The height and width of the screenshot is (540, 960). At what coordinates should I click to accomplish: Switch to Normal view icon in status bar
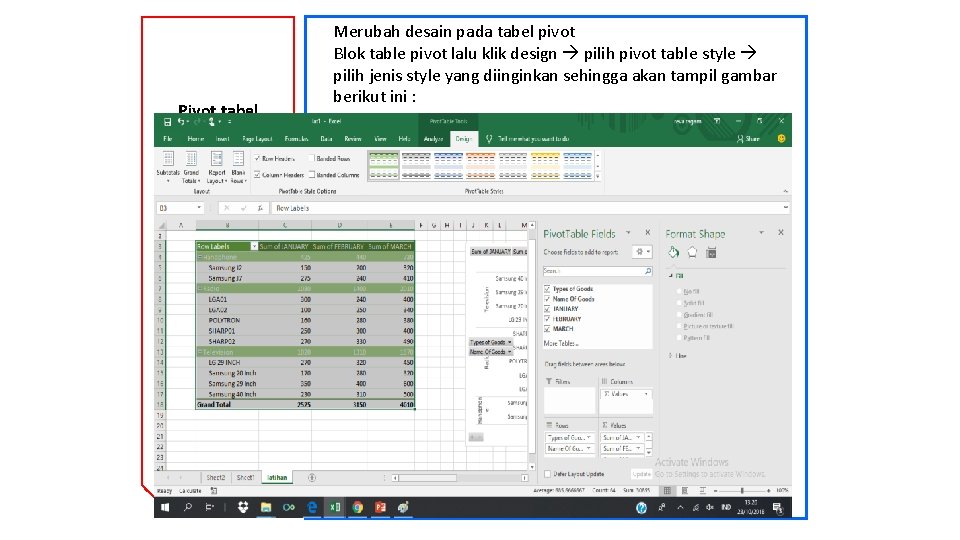coord(667,490)
